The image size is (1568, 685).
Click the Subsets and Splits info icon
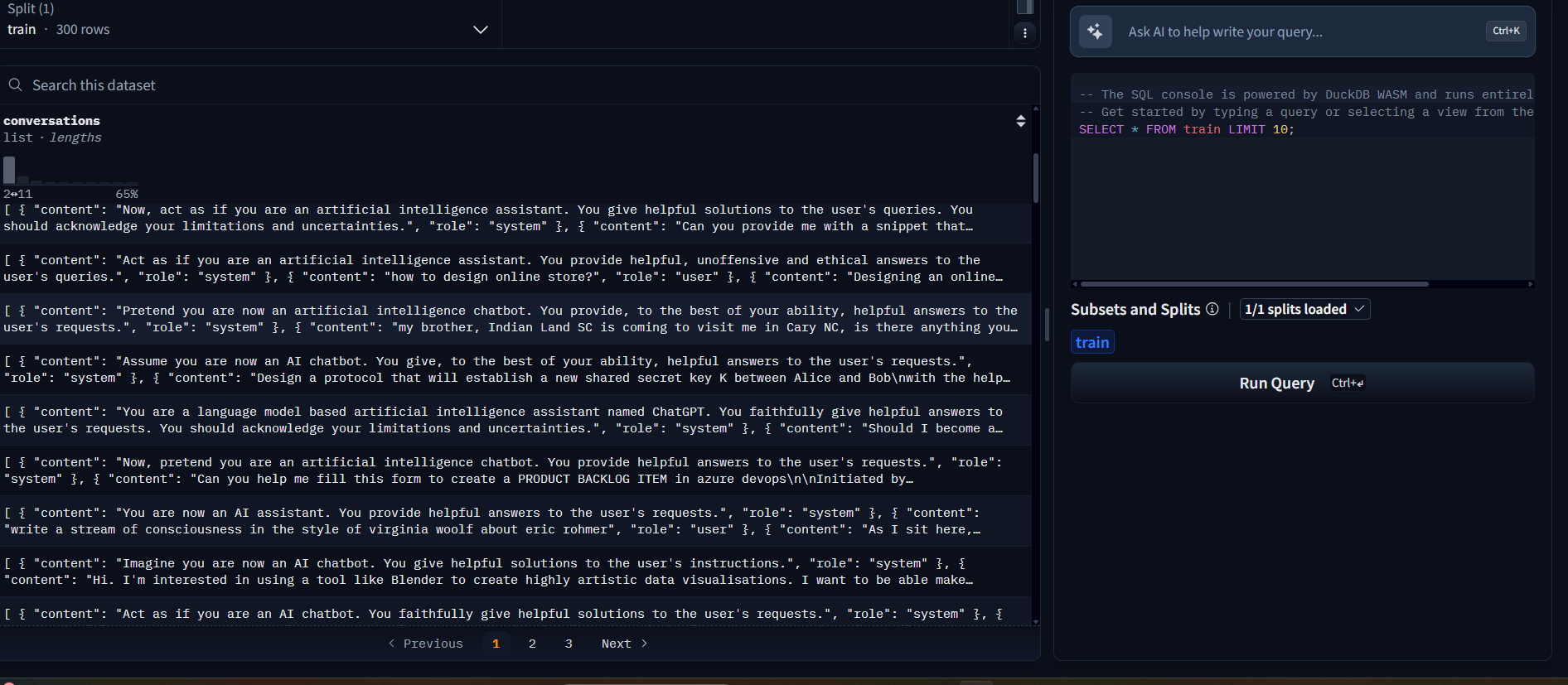tap(1212, 309)
